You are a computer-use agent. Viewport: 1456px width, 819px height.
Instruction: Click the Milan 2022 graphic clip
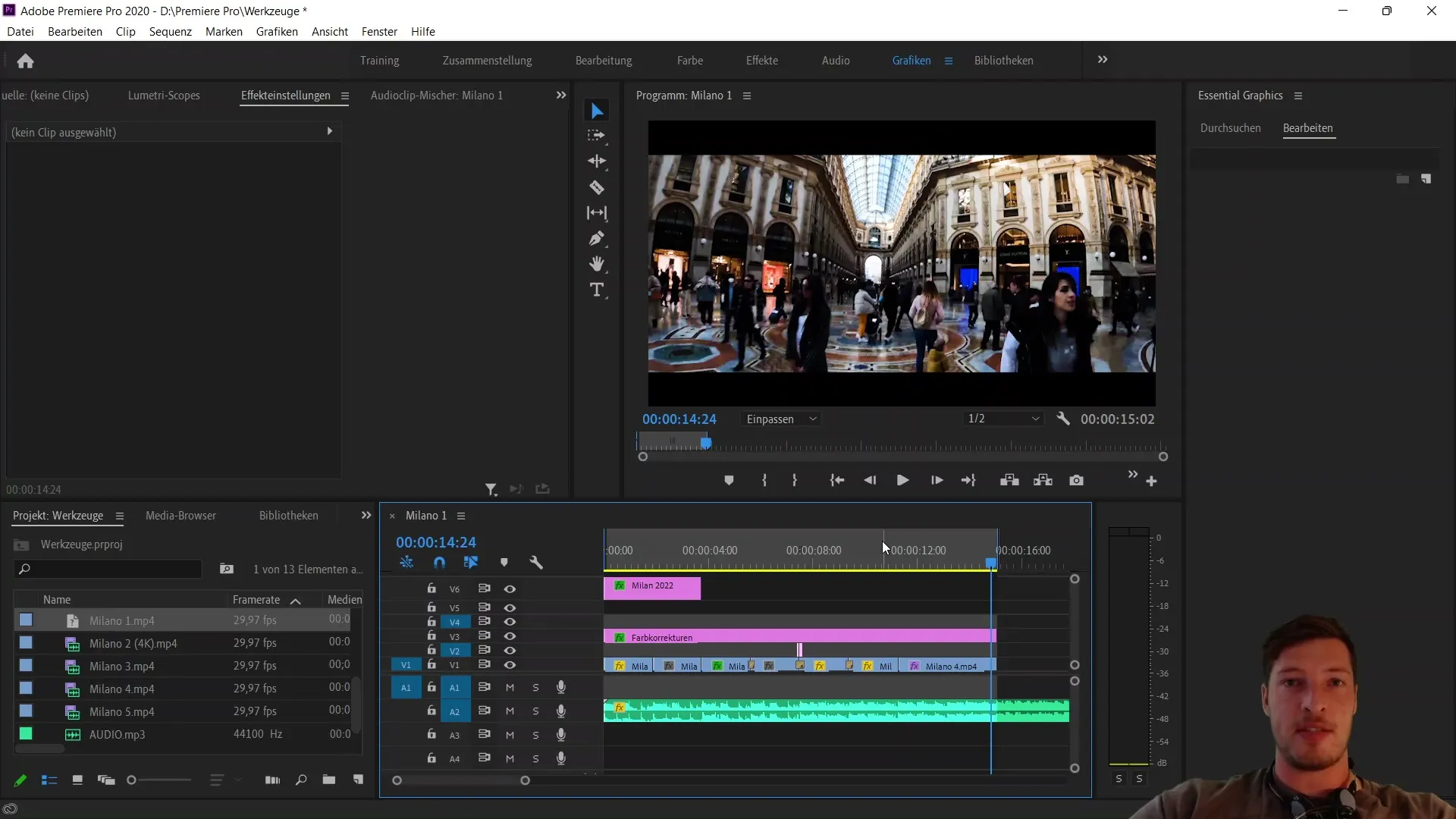coord(652,588)
